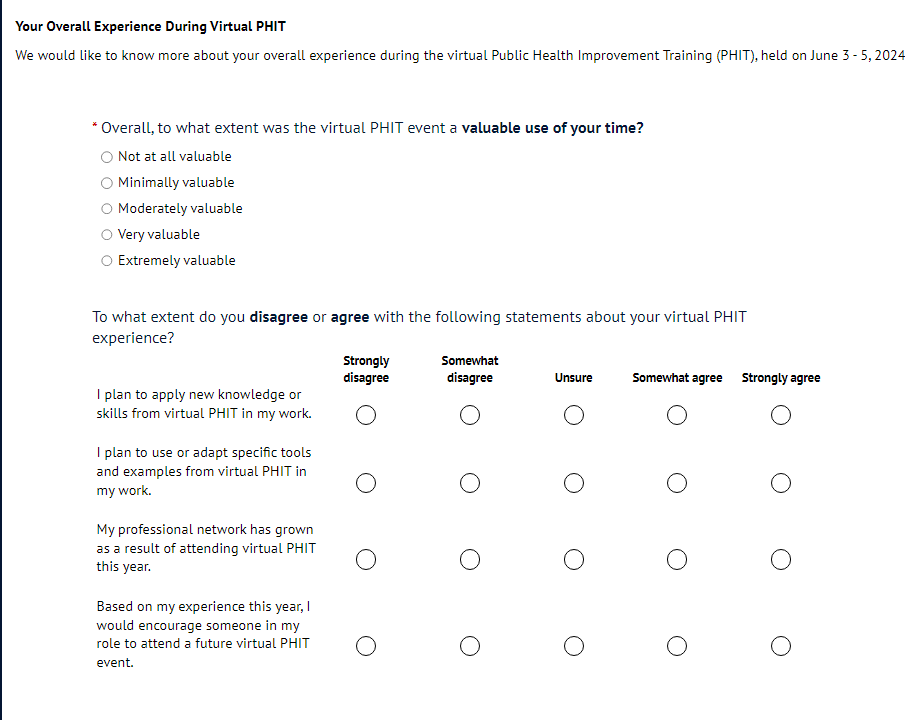Screen dimensions: 905x720
Task: Choose Strongly agree for professional network growth
Action: 781,559
